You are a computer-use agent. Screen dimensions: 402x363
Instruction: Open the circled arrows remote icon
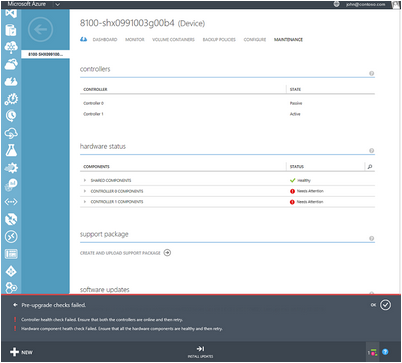pyautogui.click(x=11, y=237)
